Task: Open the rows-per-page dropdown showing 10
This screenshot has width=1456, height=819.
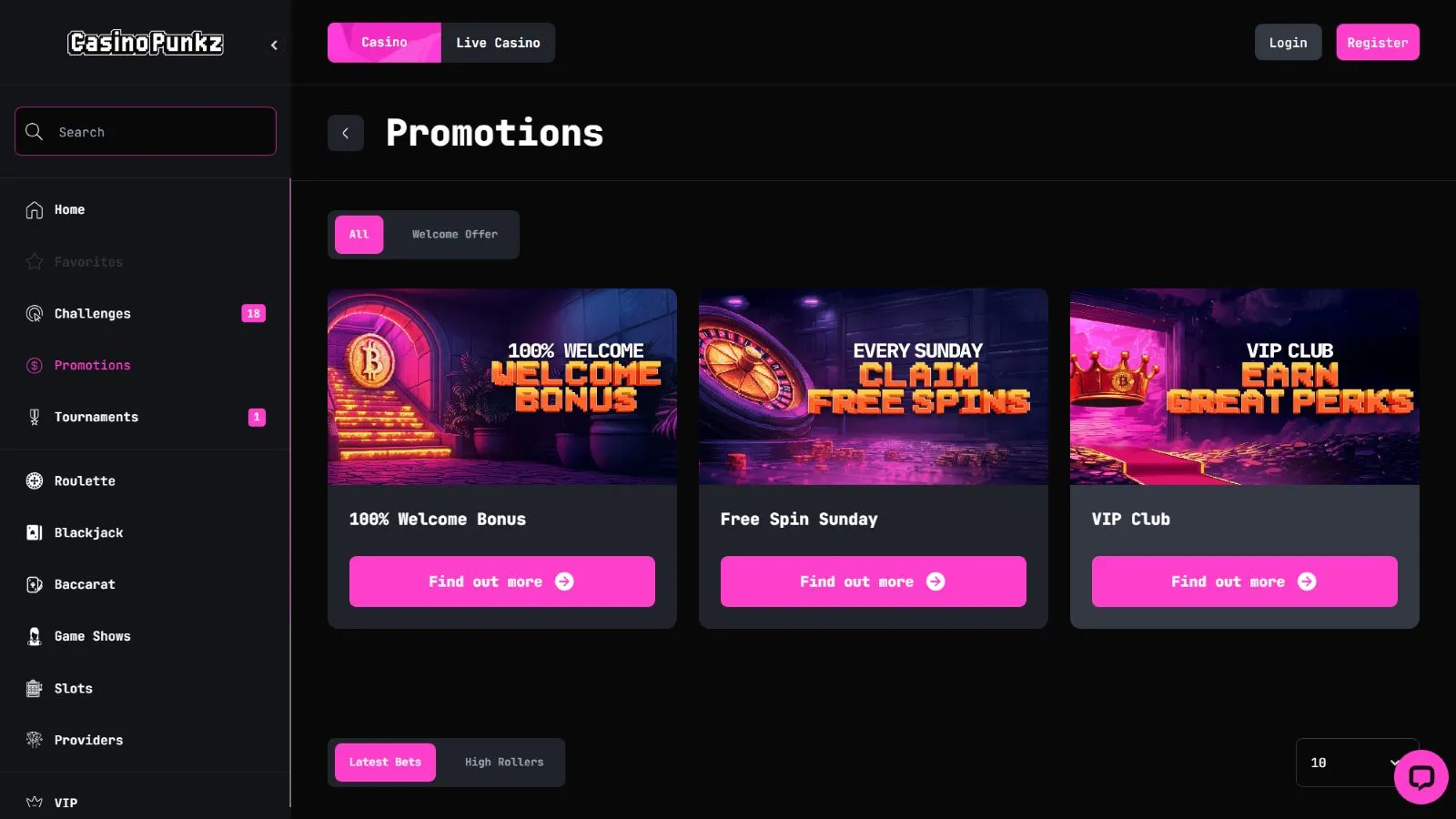Action: (x=1349, y=763)
